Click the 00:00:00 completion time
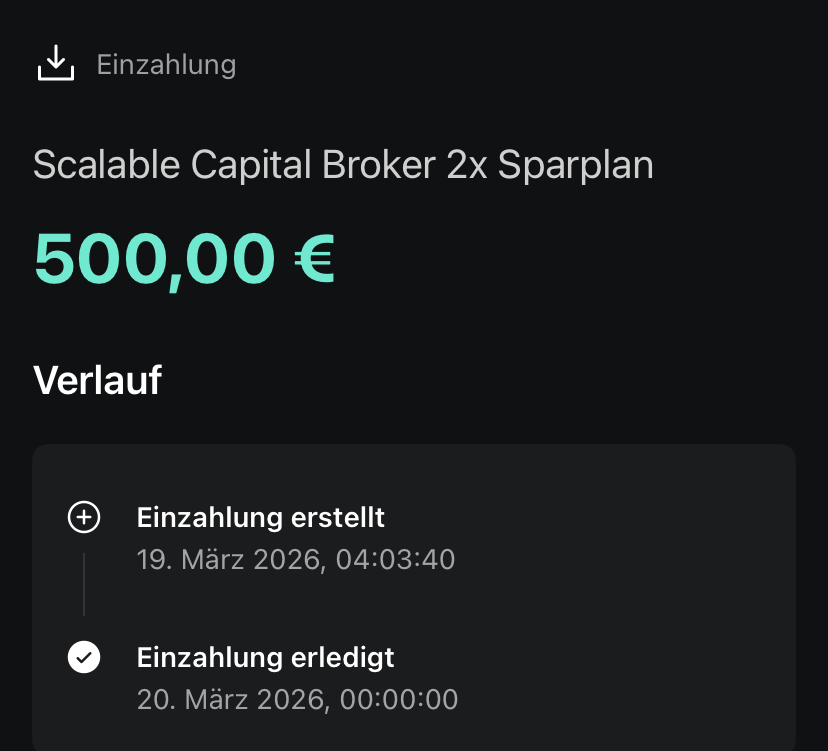Image resolution: width=828 pixels, height=751 pixels. coord(399,699)
